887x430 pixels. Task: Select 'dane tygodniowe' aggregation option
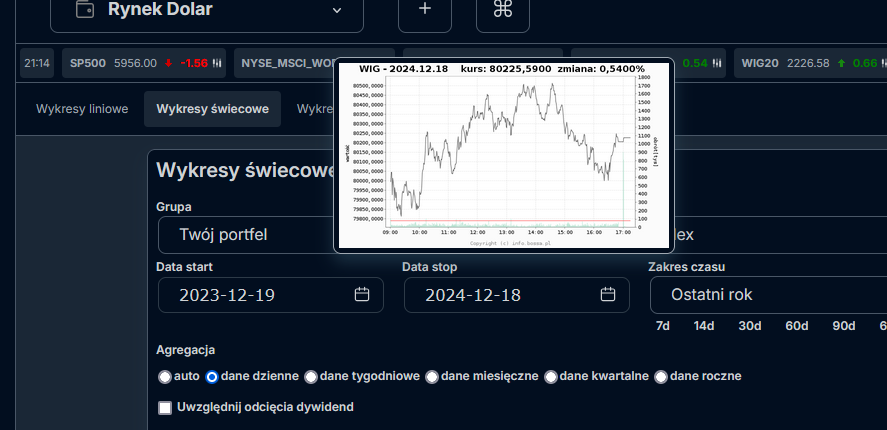[x=311, y=377]
